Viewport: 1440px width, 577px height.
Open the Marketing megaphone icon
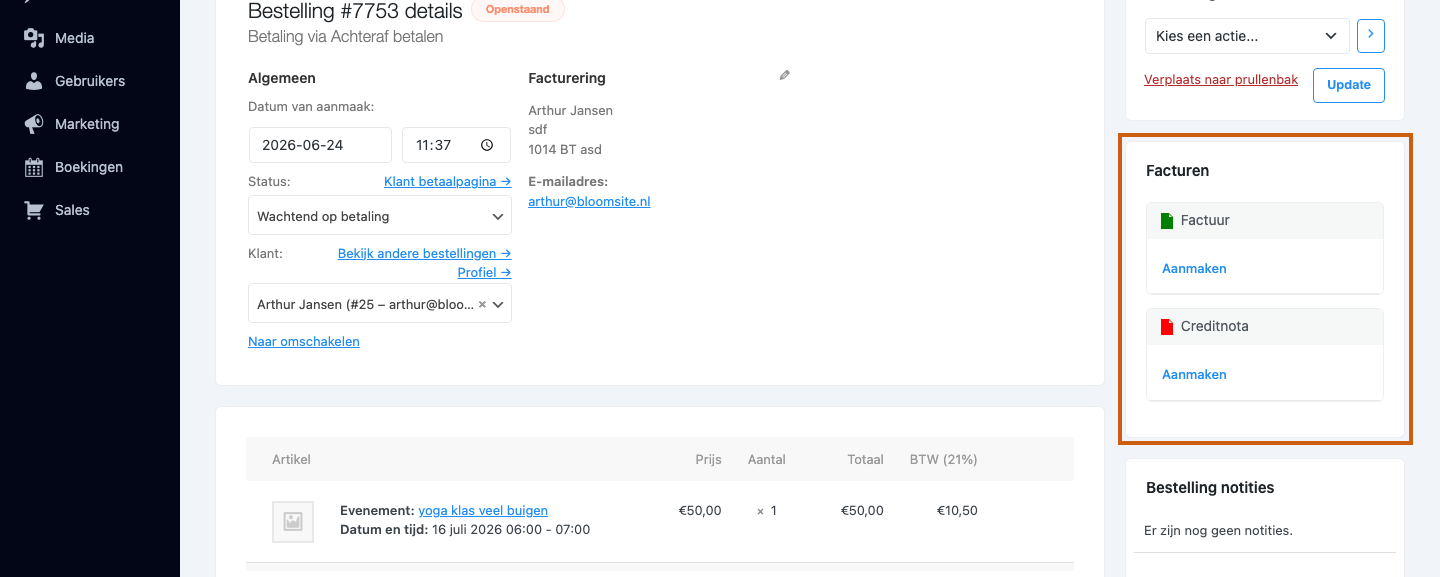(x=34, y=124)
